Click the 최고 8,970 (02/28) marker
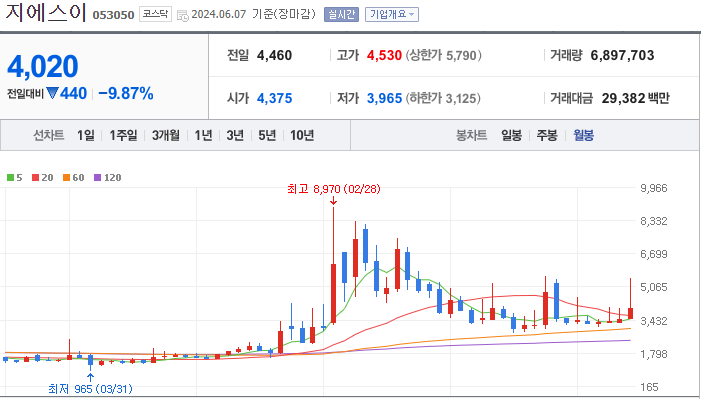The width and height of the screenshot is (701, 399). point(334,189)
